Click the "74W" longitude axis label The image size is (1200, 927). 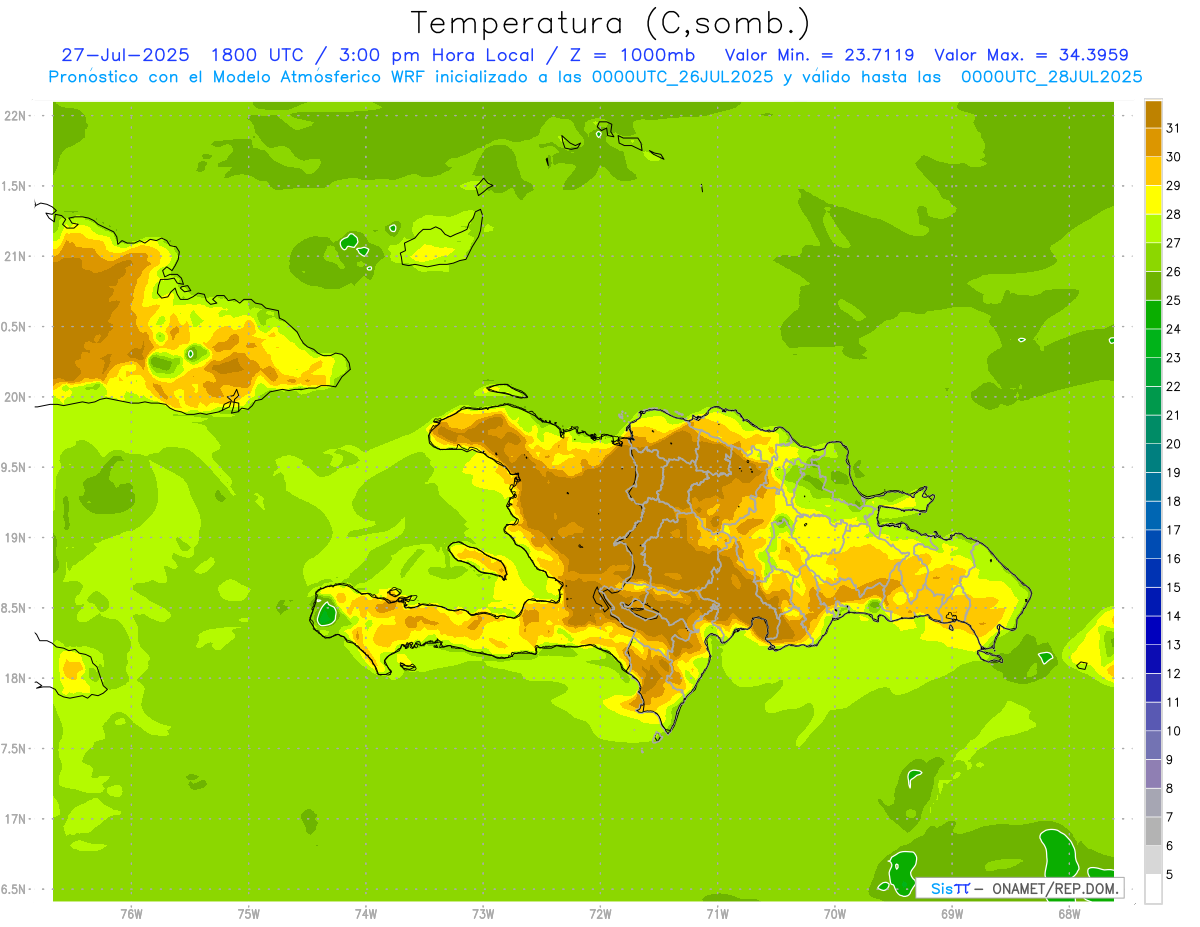click(x=366, y=914)
